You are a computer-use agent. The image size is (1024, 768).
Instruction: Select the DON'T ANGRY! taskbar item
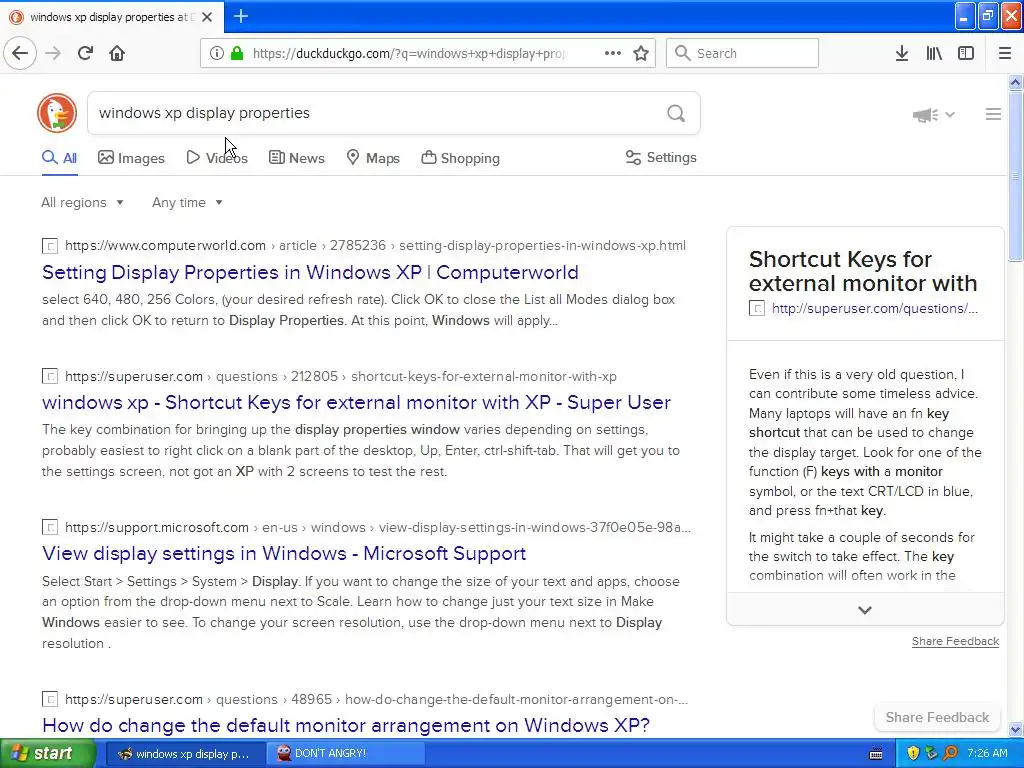(x=345, y=753)
